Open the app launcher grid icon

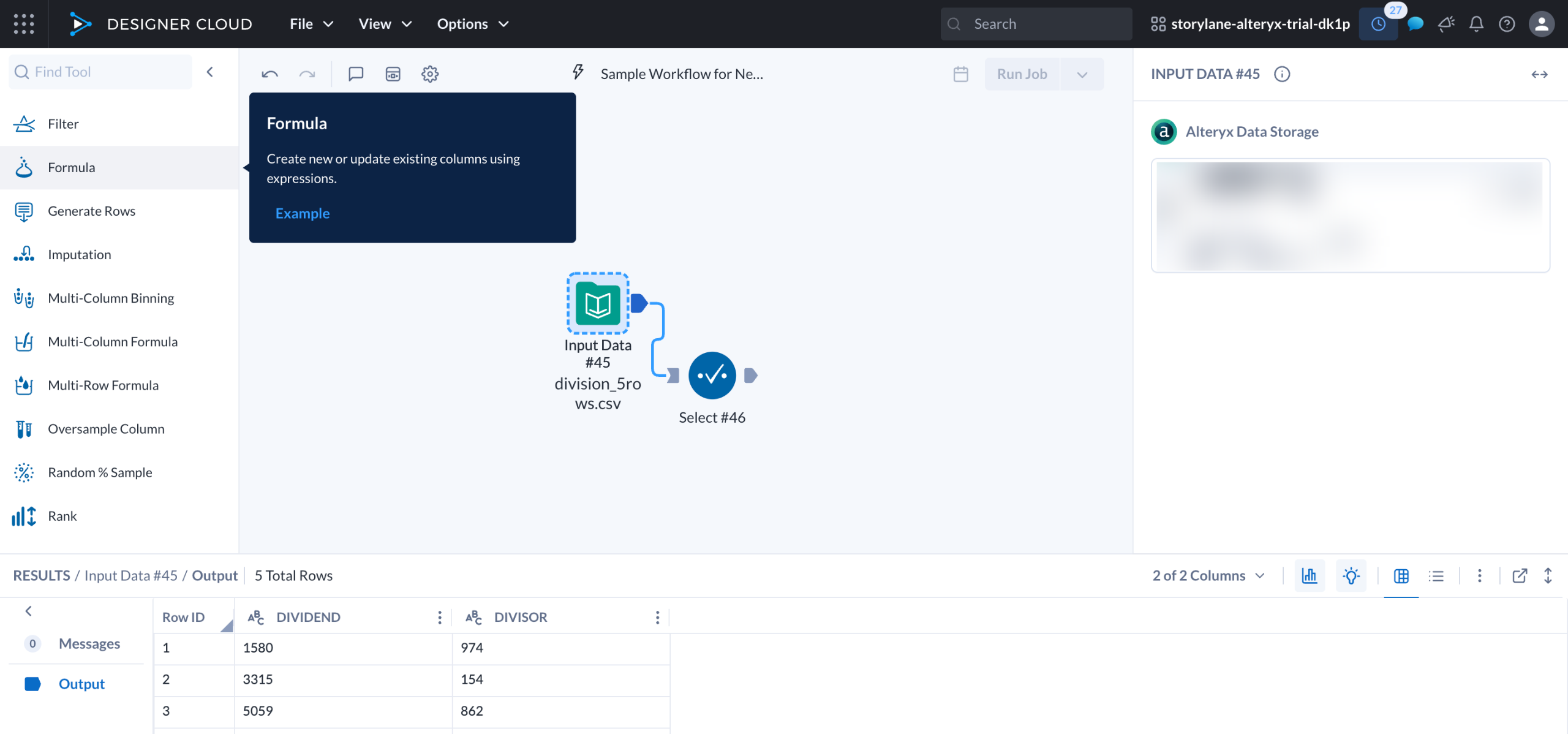24,24
